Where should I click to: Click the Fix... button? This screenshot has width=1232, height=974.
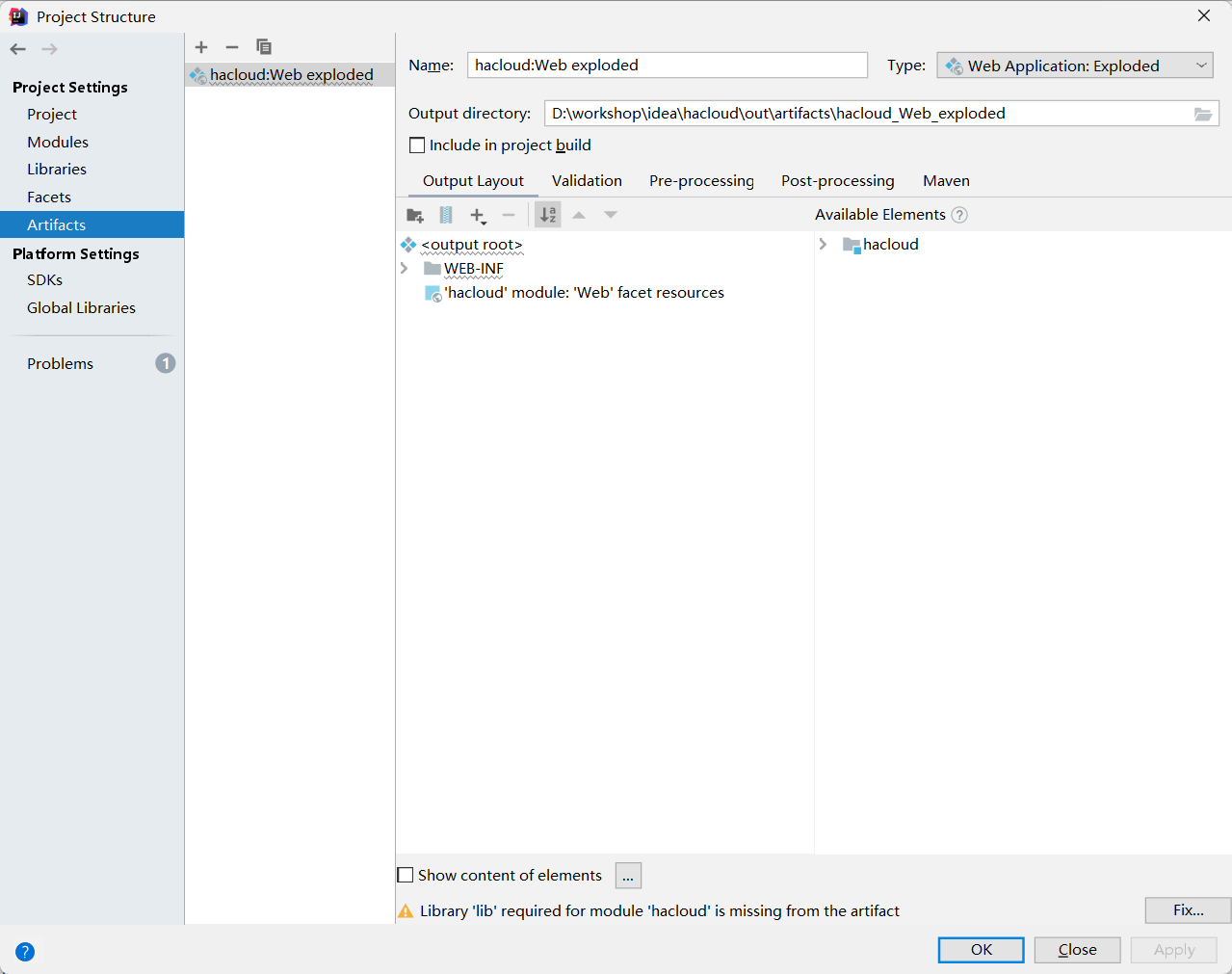[1188, 910]
